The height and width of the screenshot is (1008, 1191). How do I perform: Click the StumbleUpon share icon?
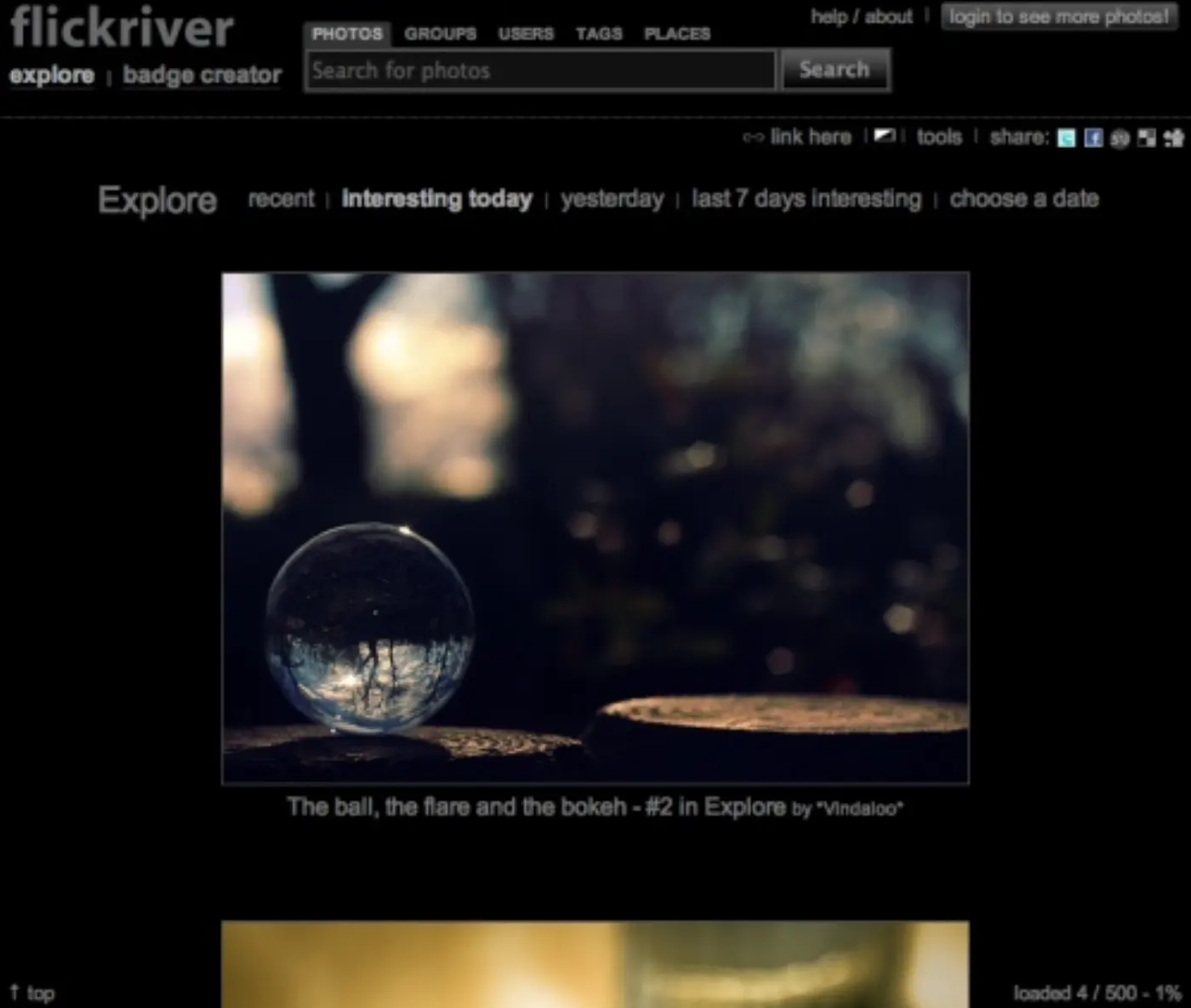1120,138
